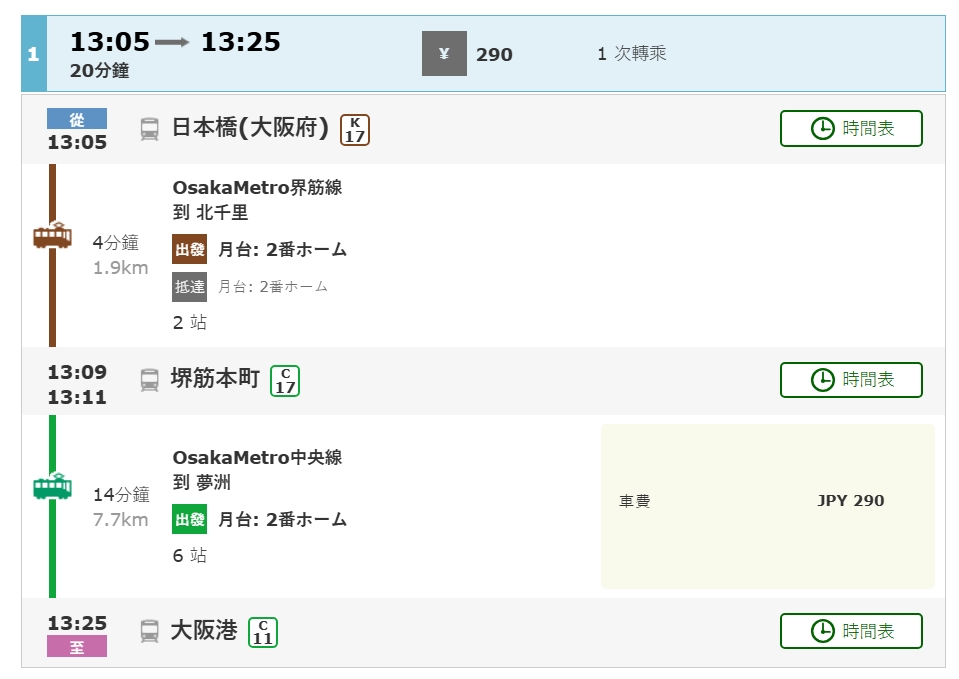Click the K17 station code badge
The image size is (959, 679).
(x=355, y=129)
